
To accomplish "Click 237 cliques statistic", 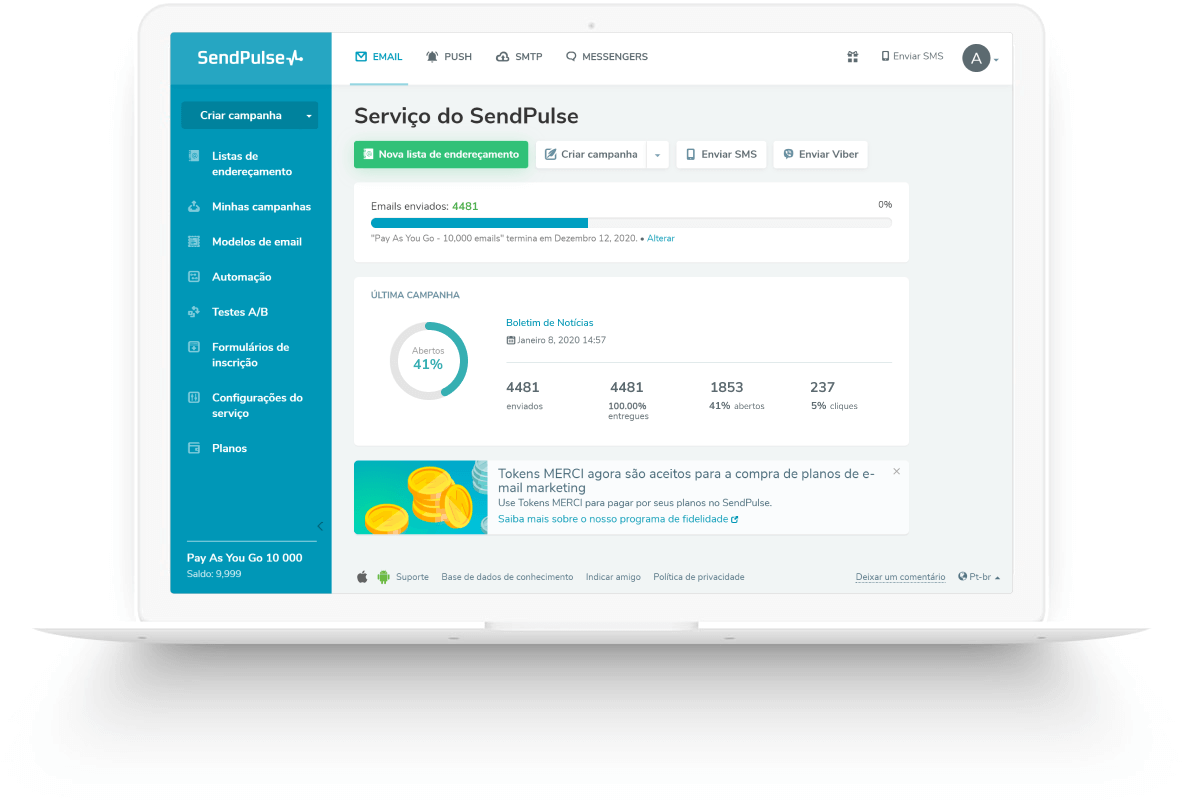I will [834, 395].
